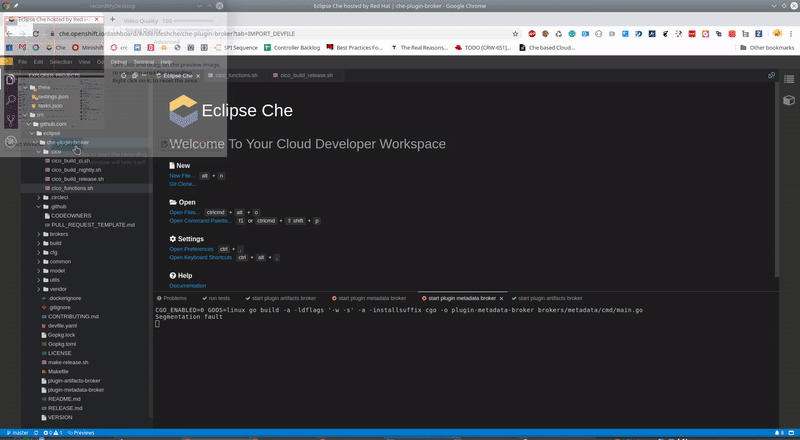Close the Eclipse Che welcome tab
The width and height of the screenshot is (800, 440).
pyautogui.click(x=198, y=76)
